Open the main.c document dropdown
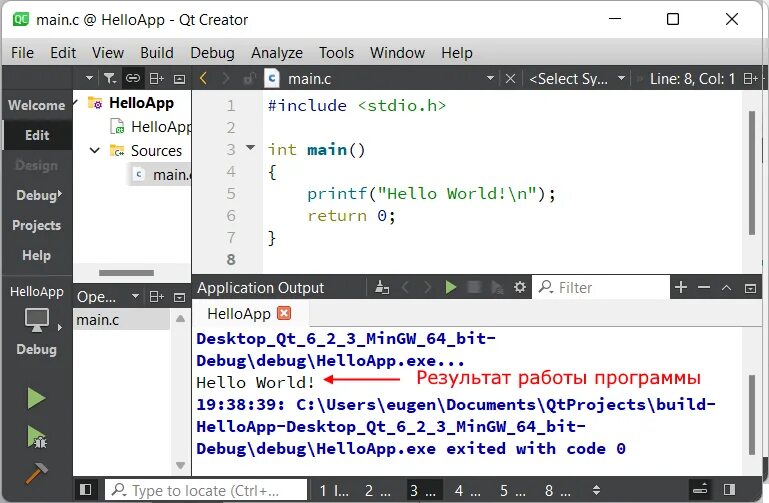Viewport: 769px width, 503px height. point(490,78)
